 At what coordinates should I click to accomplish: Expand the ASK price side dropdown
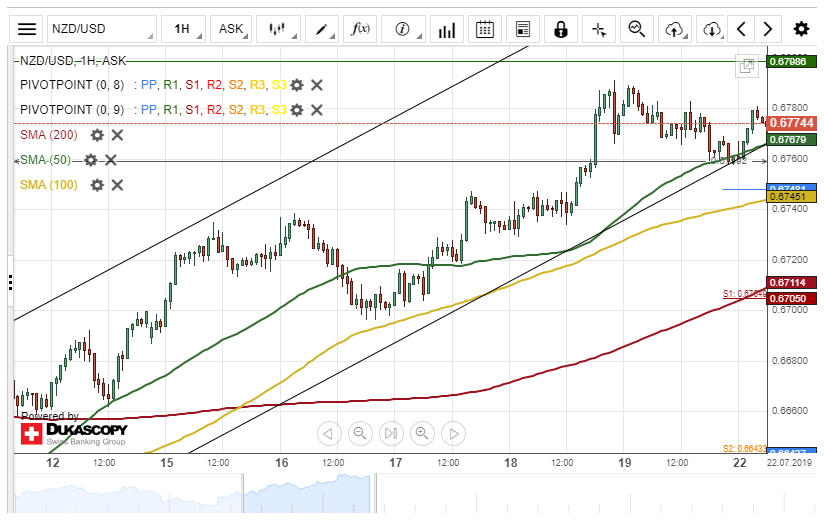(231, 29)
